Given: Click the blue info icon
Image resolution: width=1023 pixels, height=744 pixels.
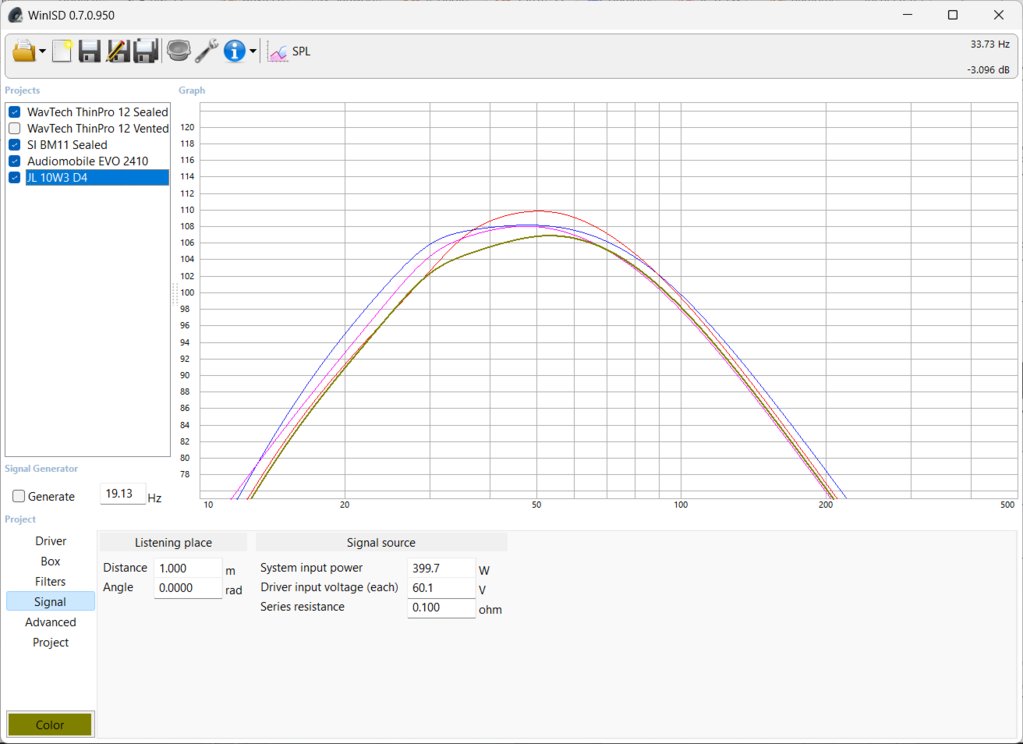Looking at the screenshot, I should click(234, 51).
